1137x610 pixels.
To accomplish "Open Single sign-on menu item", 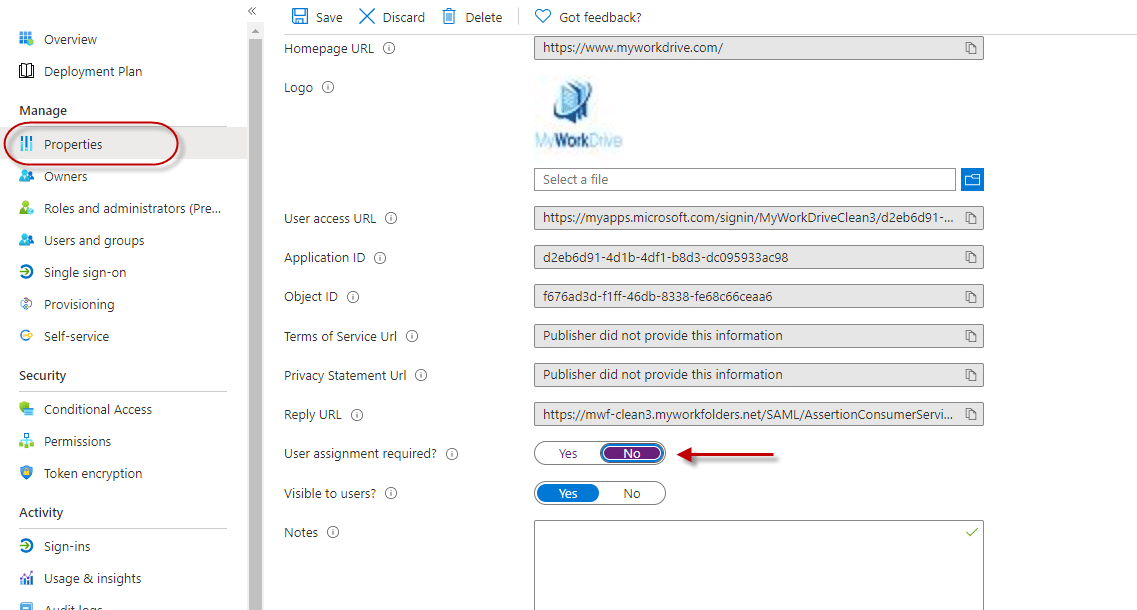I will click(x=85, y=272).
